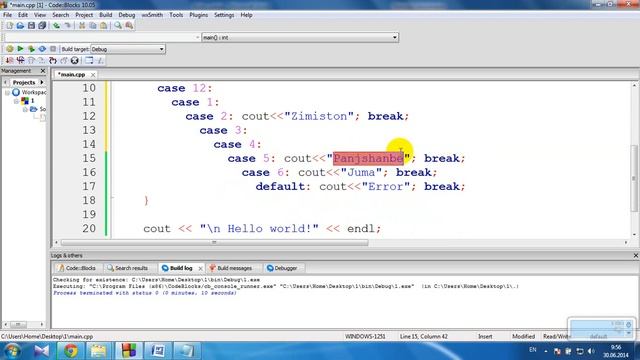
Task: Click the Copy toolbar icon
Action: (93, 26)
